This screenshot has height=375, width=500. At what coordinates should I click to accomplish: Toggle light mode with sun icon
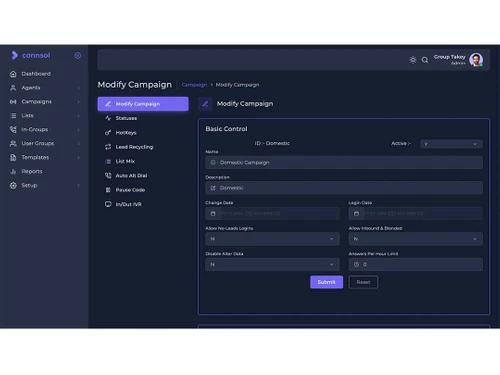(413, 60)
